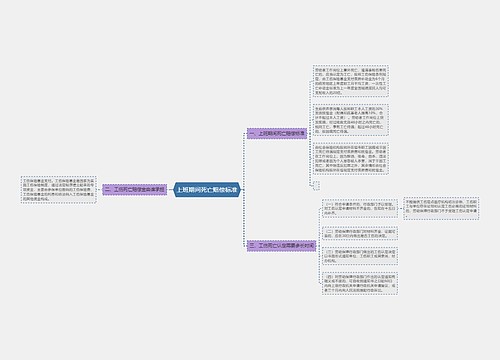The width and height of the screenshot is (500, 360).
Task: Select the sub-item (二) under branch 三
Action: tap(360, 233)
